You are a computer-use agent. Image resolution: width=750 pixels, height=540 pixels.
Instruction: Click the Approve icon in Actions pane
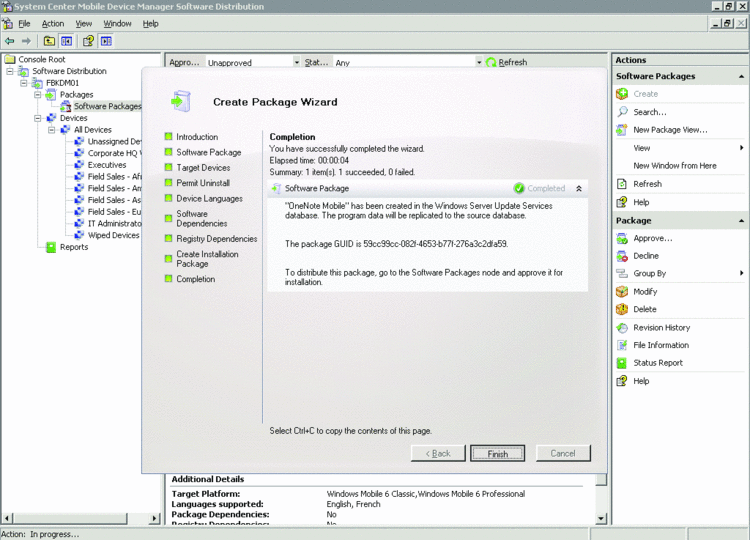623,238
